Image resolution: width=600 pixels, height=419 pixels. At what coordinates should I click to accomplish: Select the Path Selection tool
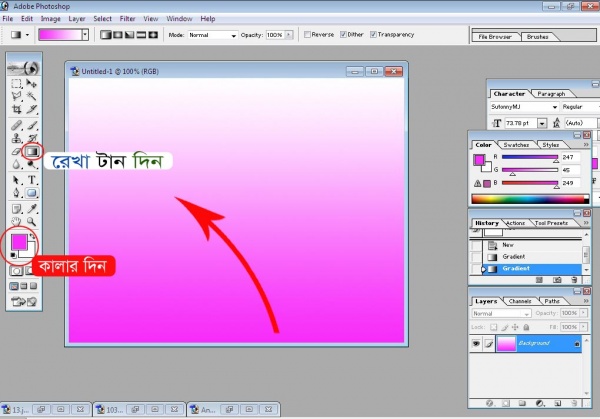(x=16, y=180)
